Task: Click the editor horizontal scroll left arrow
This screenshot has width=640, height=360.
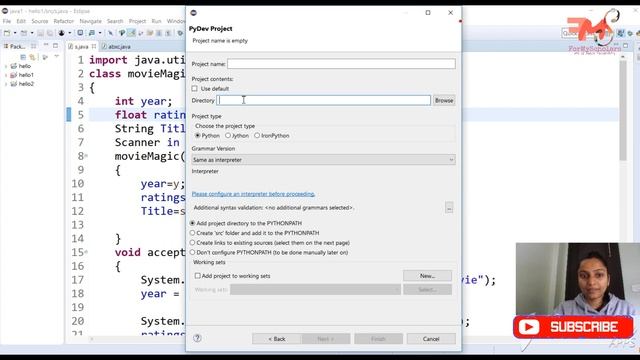Action: pos(92,339)
